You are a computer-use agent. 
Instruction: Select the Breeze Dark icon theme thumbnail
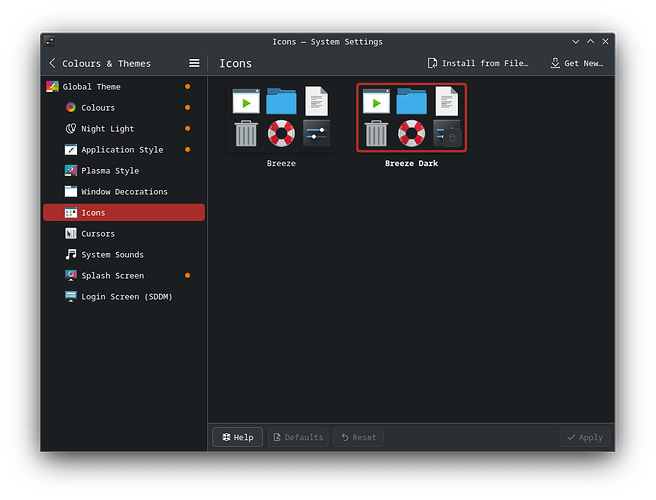click(411, 117)
